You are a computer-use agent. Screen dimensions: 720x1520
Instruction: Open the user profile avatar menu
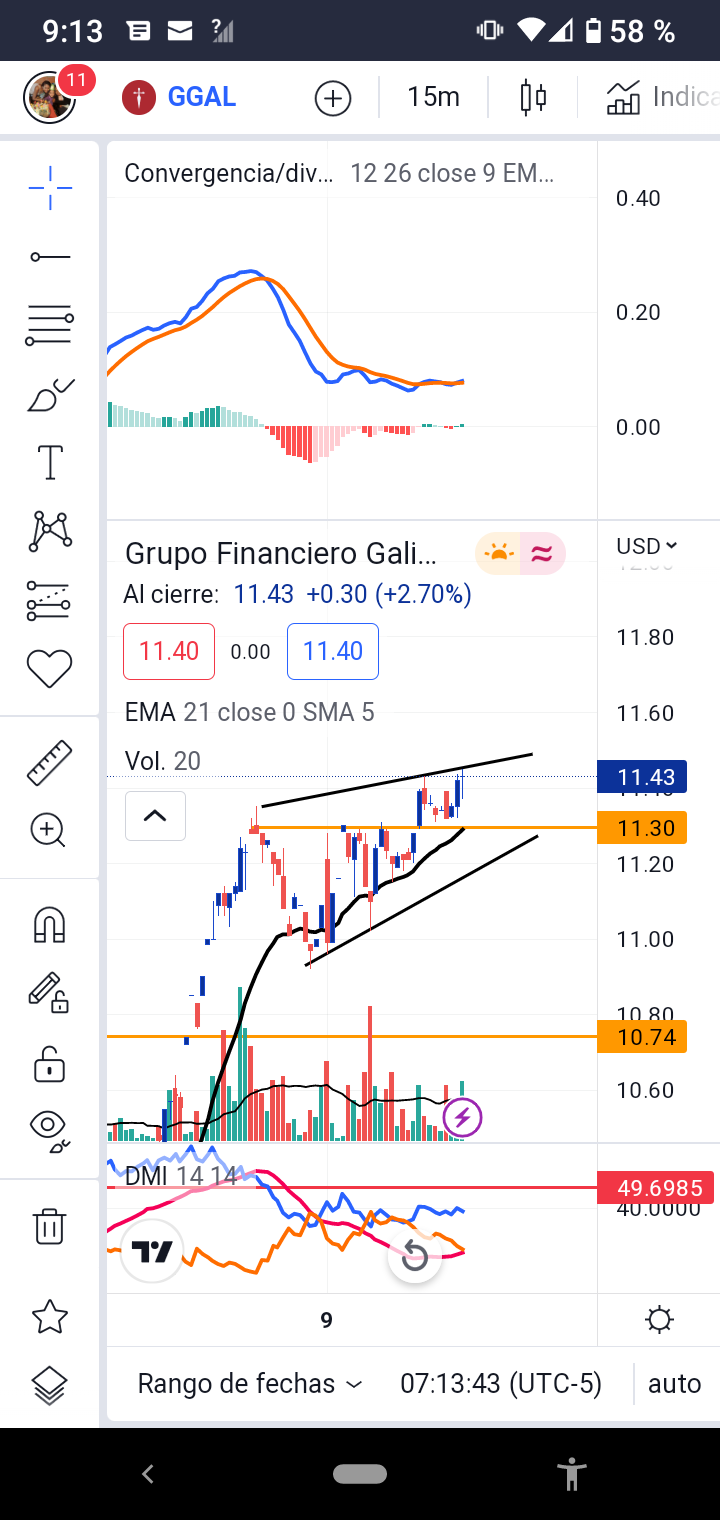pos(50,97)
